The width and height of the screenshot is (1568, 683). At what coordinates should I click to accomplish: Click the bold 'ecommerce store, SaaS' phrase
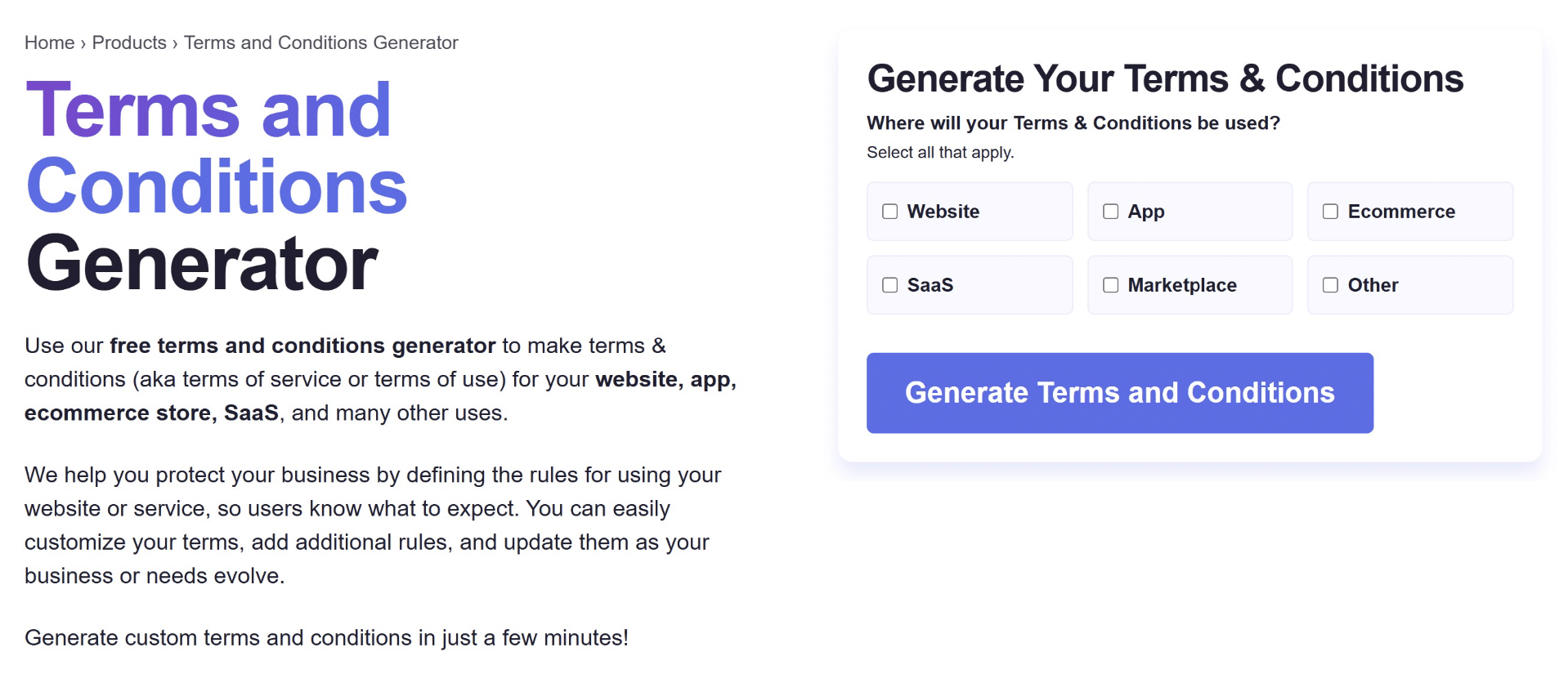pos(151,413)
